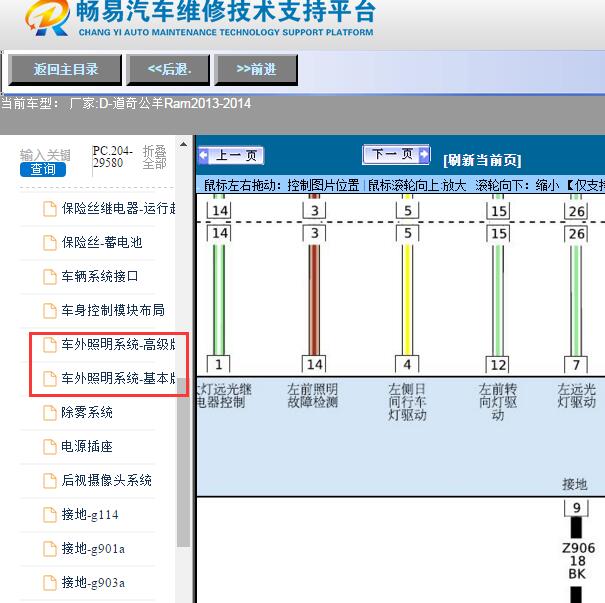Click lower pin 14 box on brown wire
Screen dimensions: 605x603
tap(314, 364)
